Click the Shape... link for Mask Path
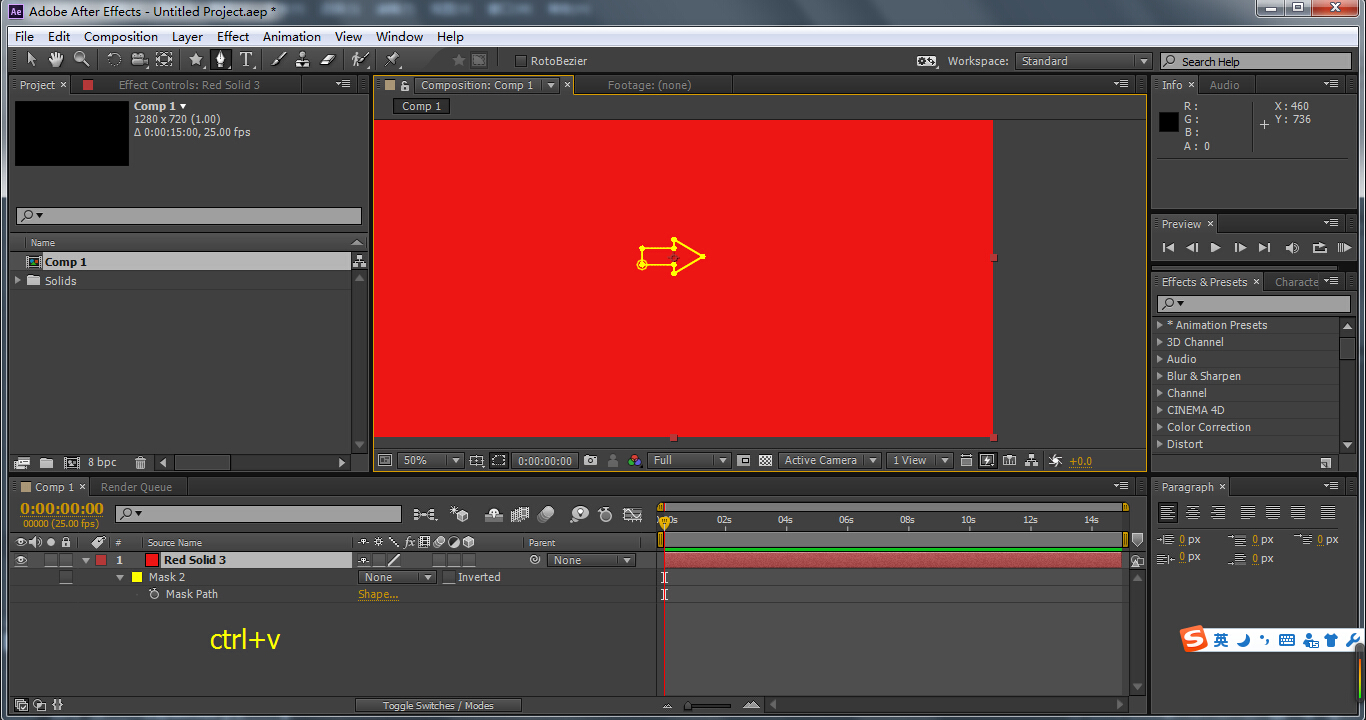 tap(378, 595)
